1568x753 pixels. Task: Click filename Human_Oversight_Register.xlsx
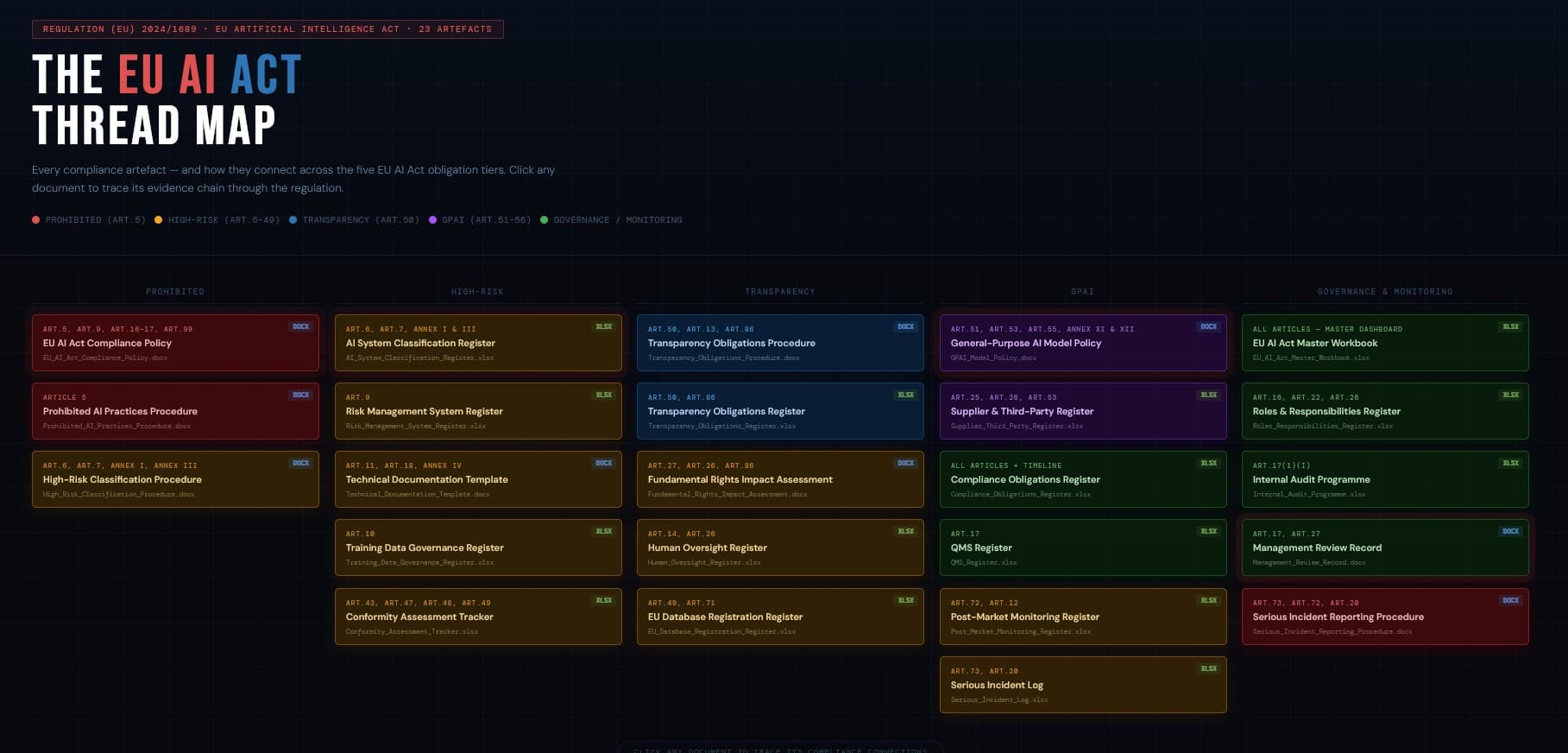[704, 562]
